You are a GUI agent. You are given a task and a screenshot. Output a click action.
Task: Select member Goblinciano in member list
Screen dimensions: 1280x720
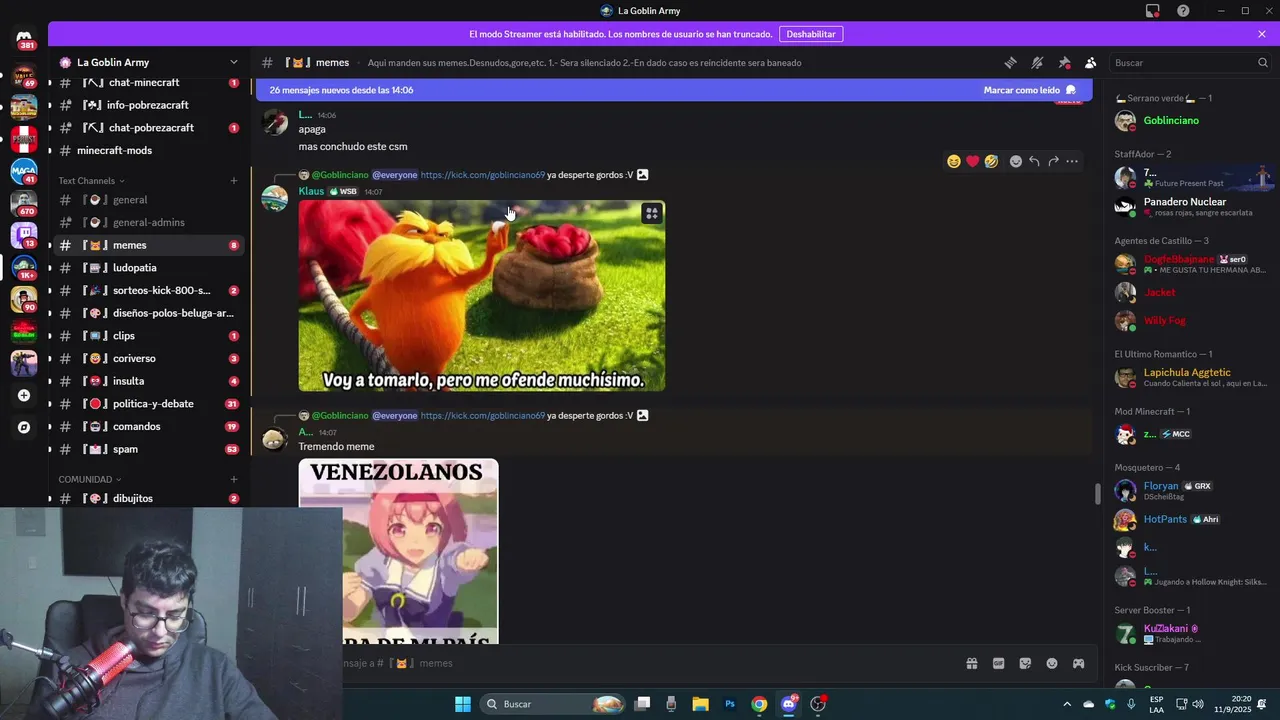[x=1190, y=121]
